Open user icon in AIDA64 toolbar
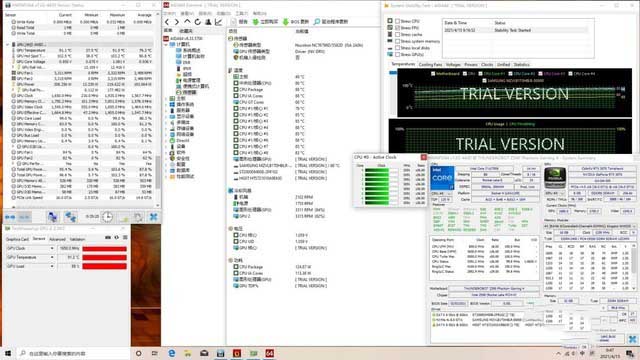The image size is (640, 360). click(x=208, y=22)
